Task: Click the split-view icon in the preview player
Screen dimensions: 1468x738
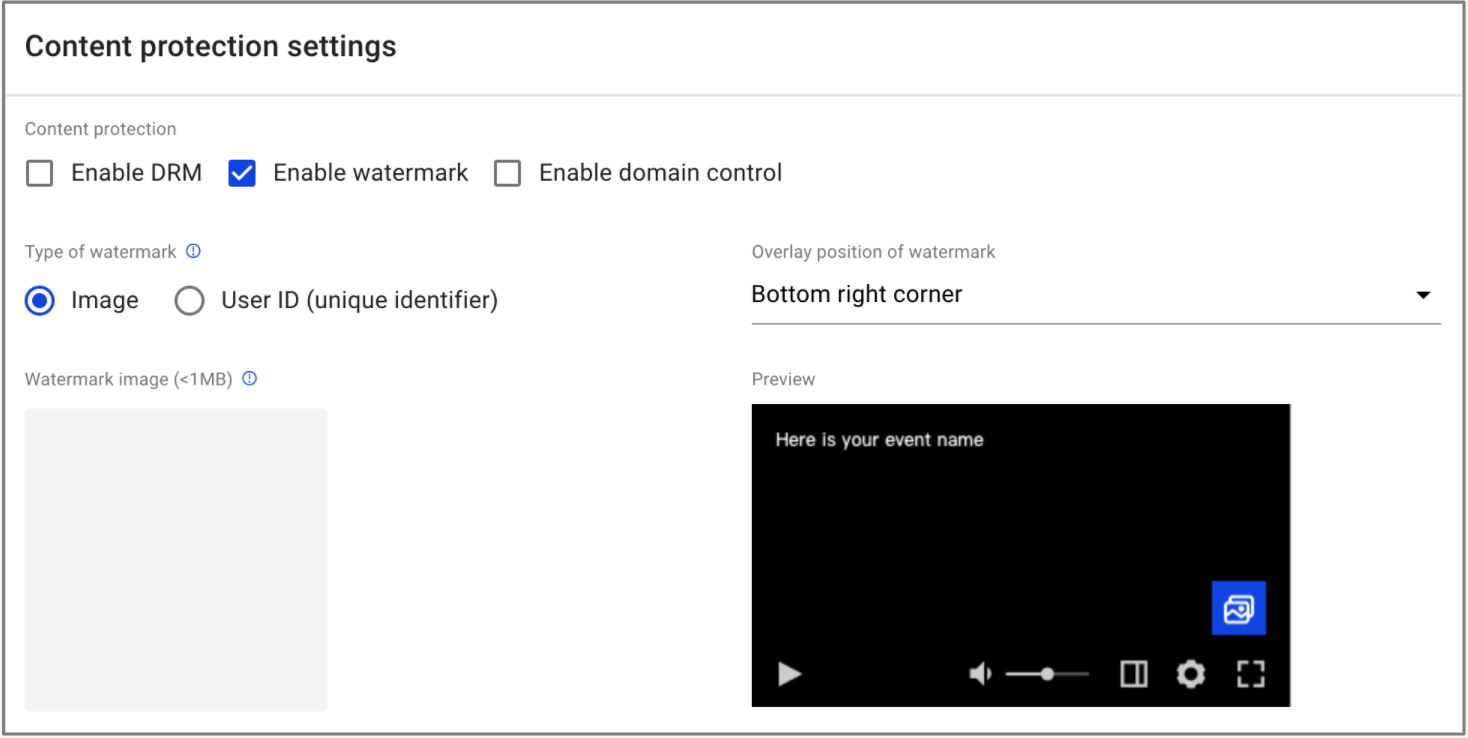Action: (x=1134, y=675)
